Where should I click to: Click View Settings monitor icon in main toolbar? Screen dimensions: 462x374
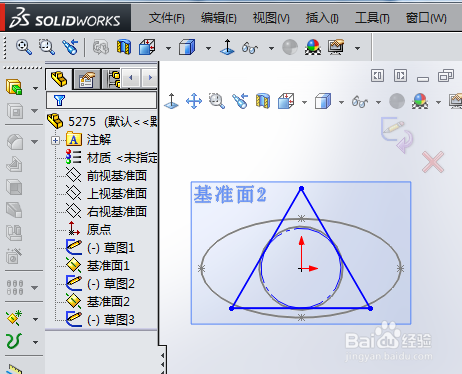336,47
